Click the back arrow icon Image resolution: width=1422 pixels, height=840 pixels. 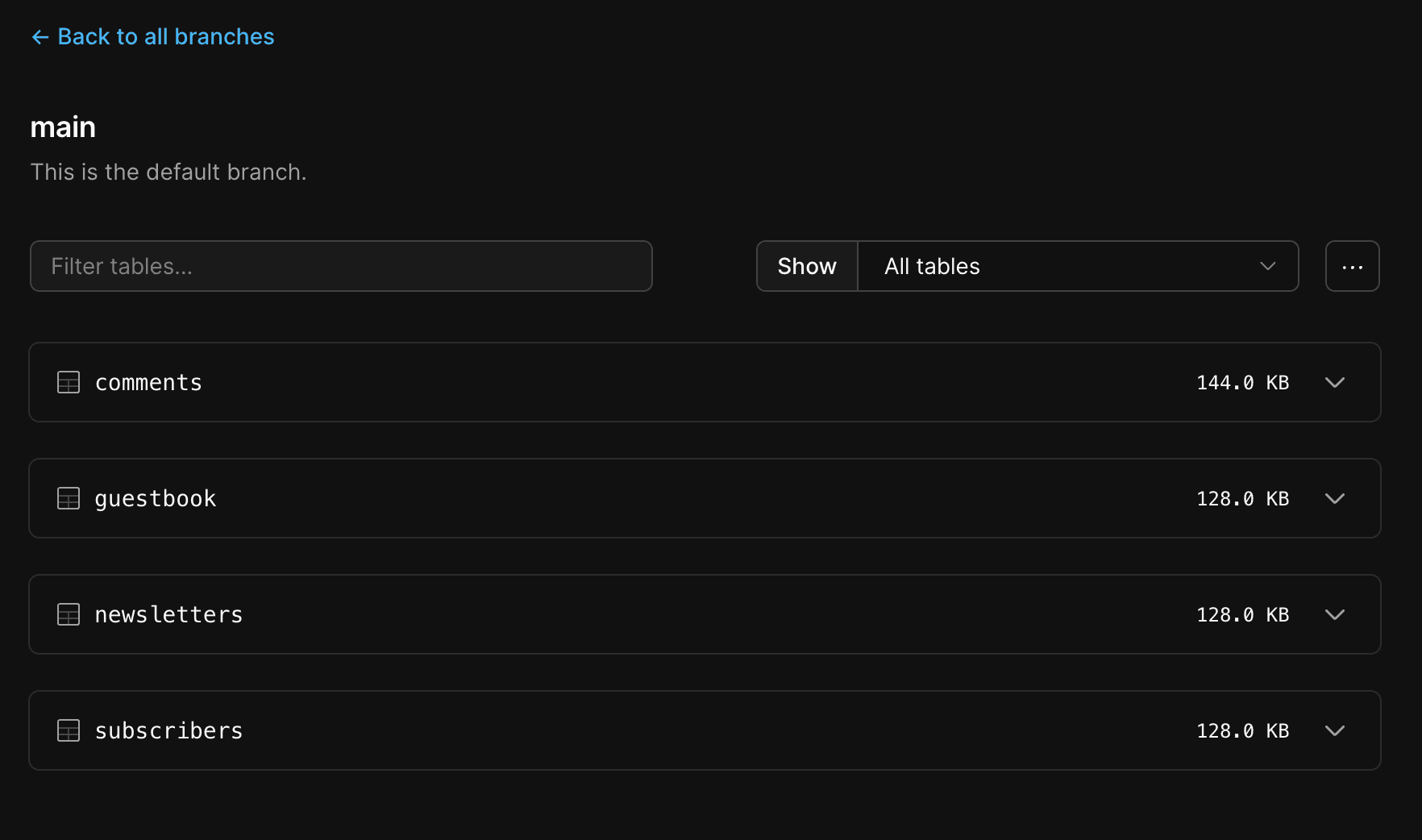click(39, 37)
